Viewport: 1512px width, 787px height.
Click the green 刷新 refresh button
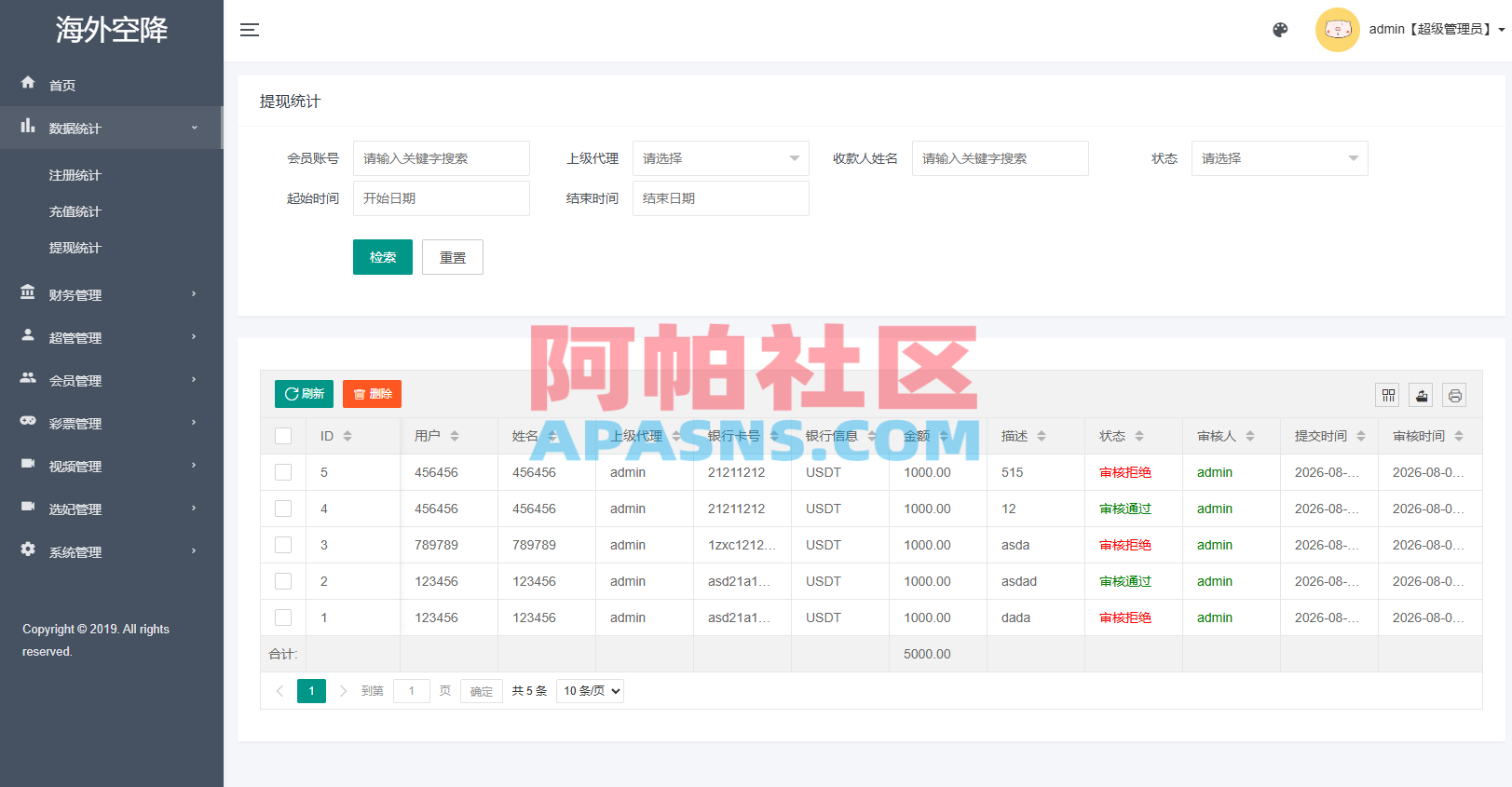pyautogui.click(x=305, y=394)
